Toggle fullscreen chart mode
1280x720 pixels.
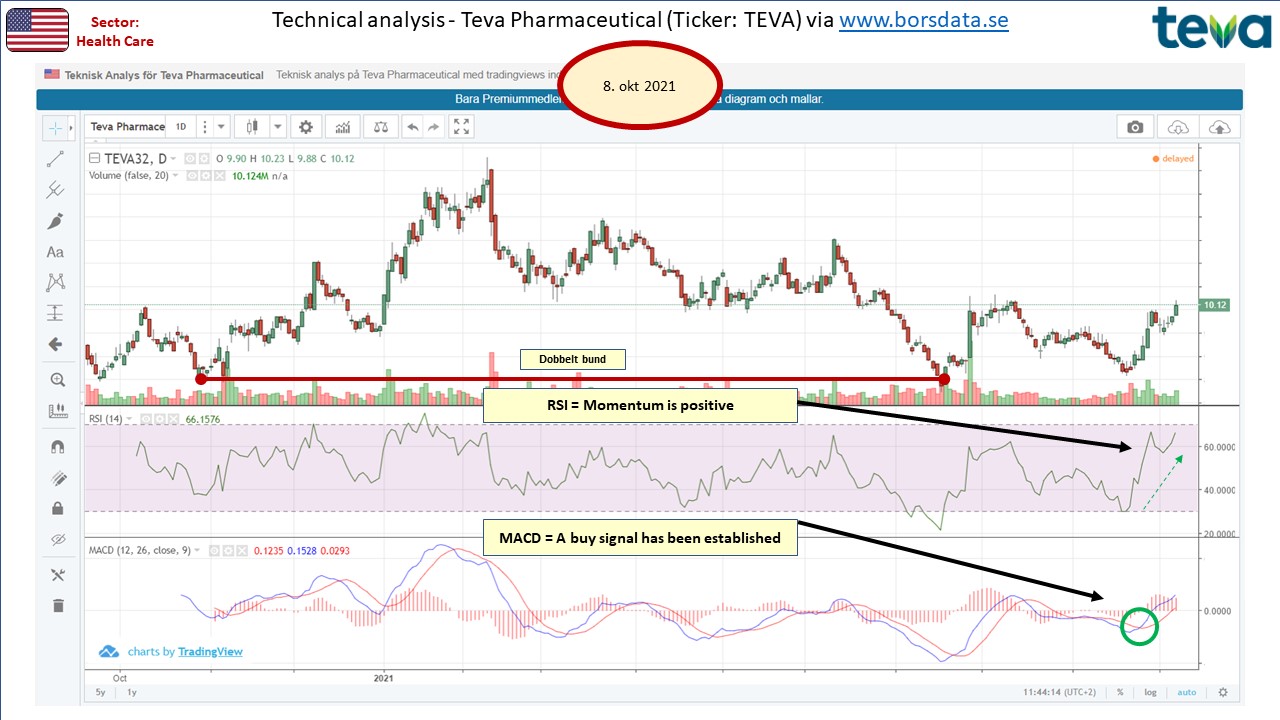click(x=461, y=127)
